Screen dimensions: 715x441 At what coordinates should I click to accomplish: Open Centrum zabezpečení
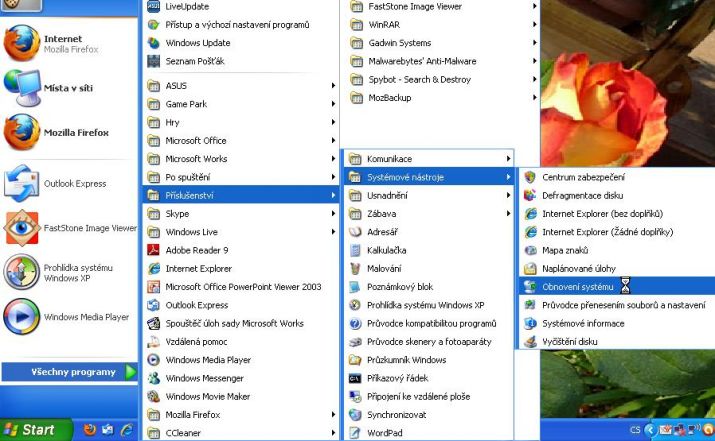tap(617, 177)
